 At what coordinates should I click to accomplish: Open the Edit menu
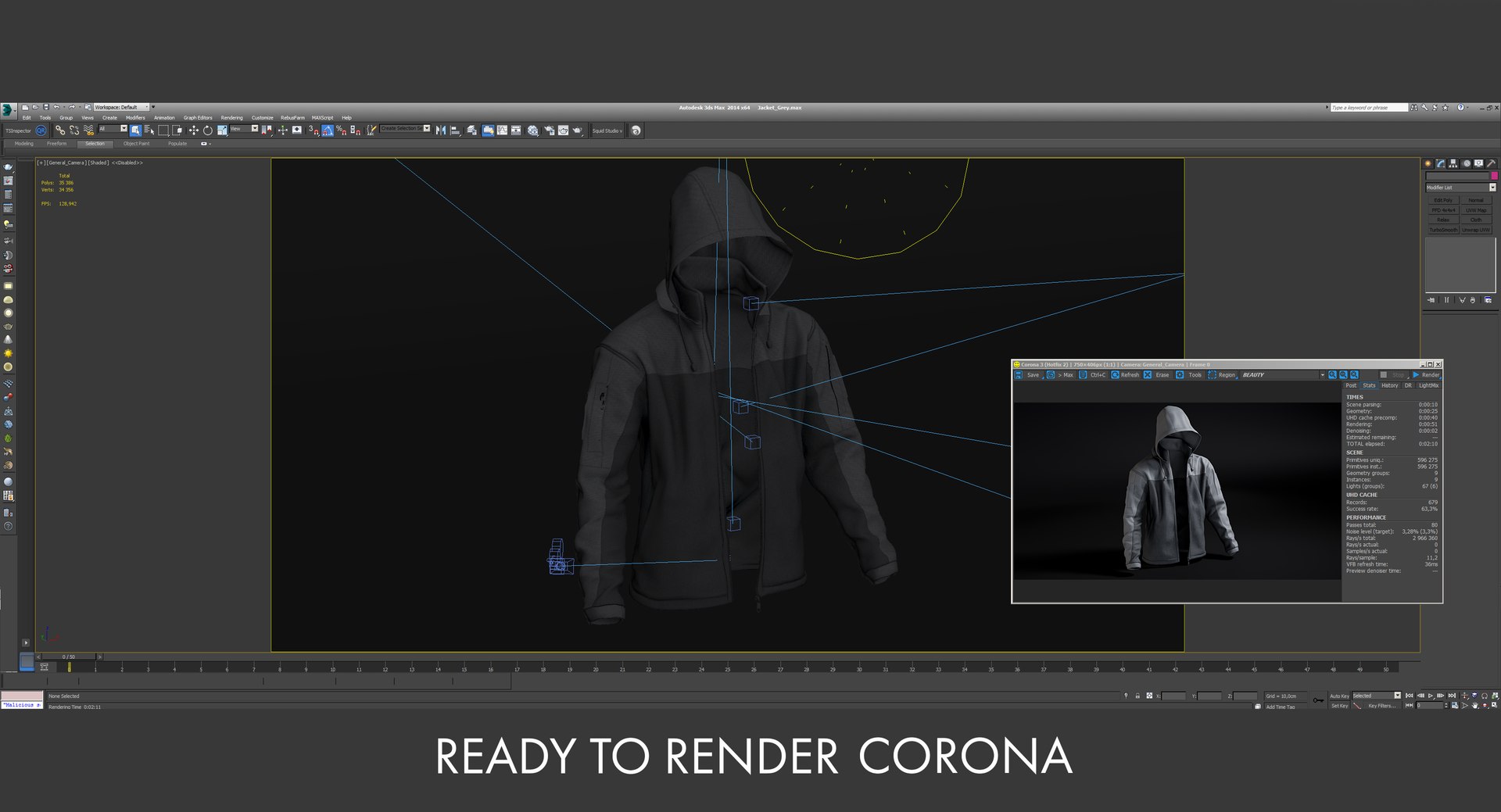(x=27, y=117)
